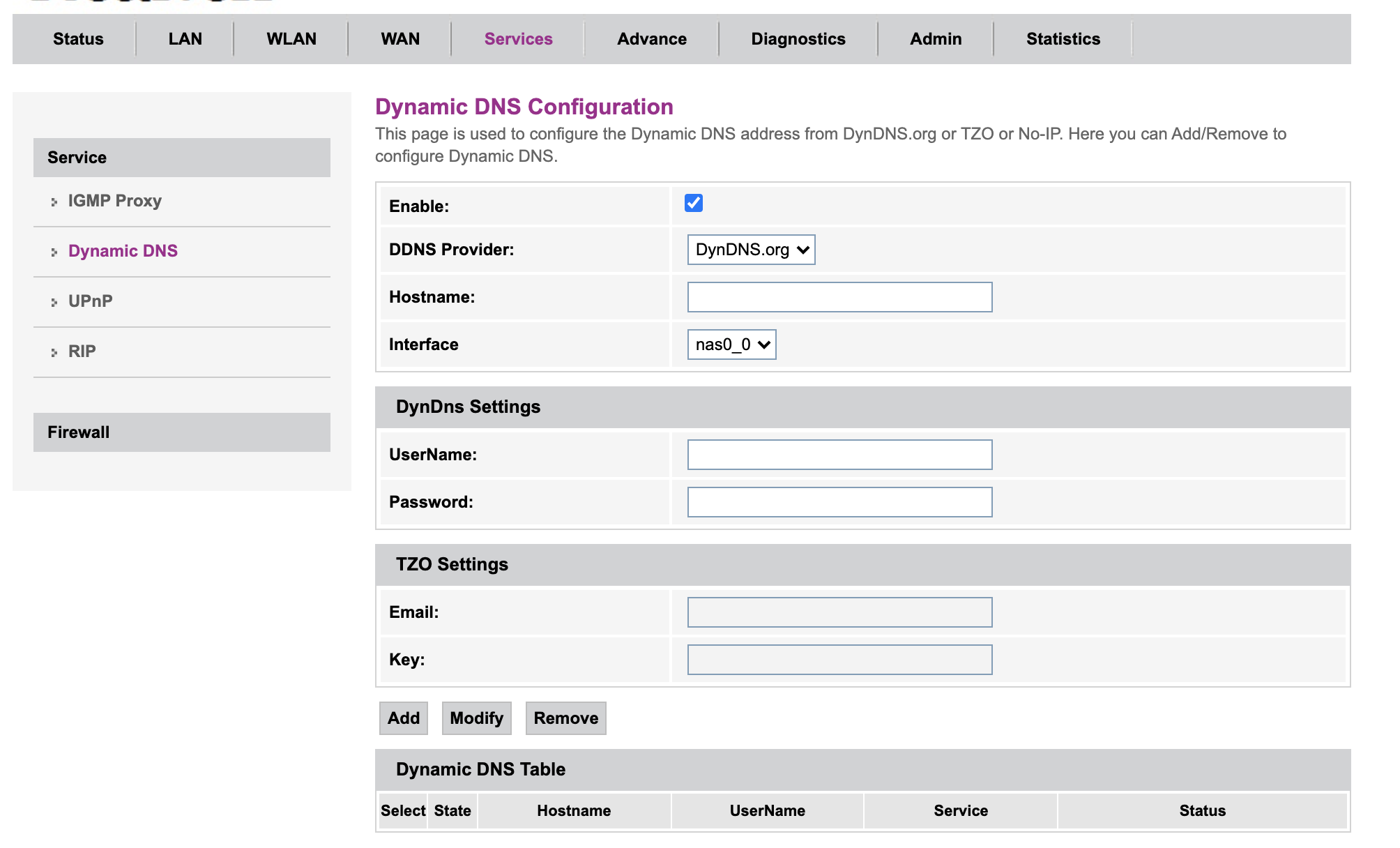Click the Modify button
Screen dimensions: 1400x848
476,718
